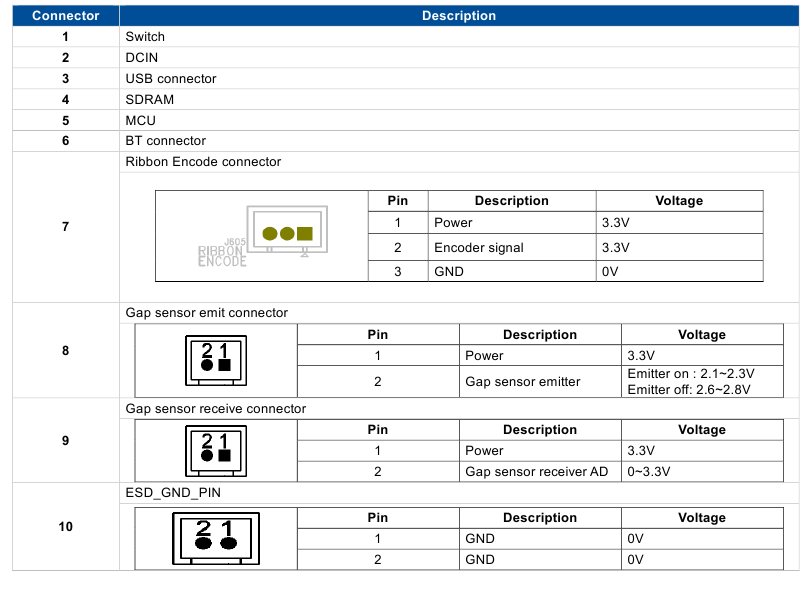
Task: Select the SDRAM description cell
Action: click(148, 99)
